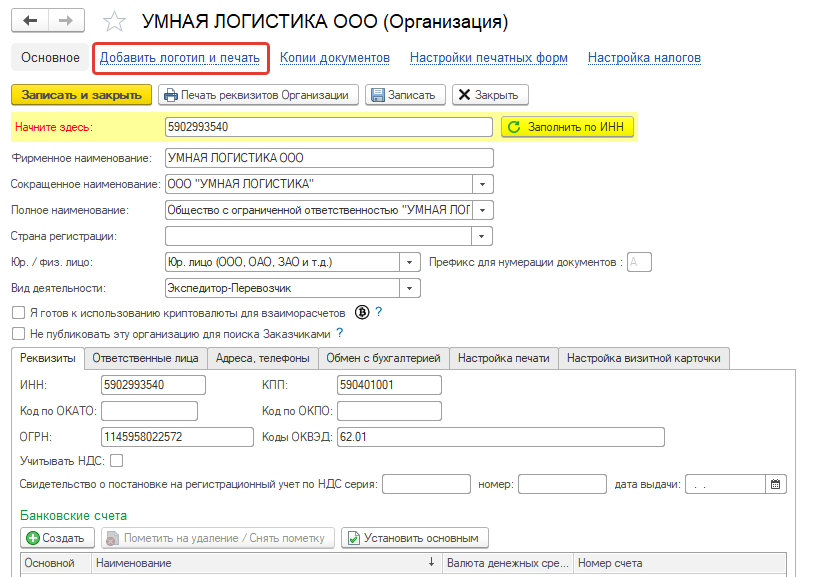Click the НДС certificate номер field
815x577 pixels.
point(562,484)
